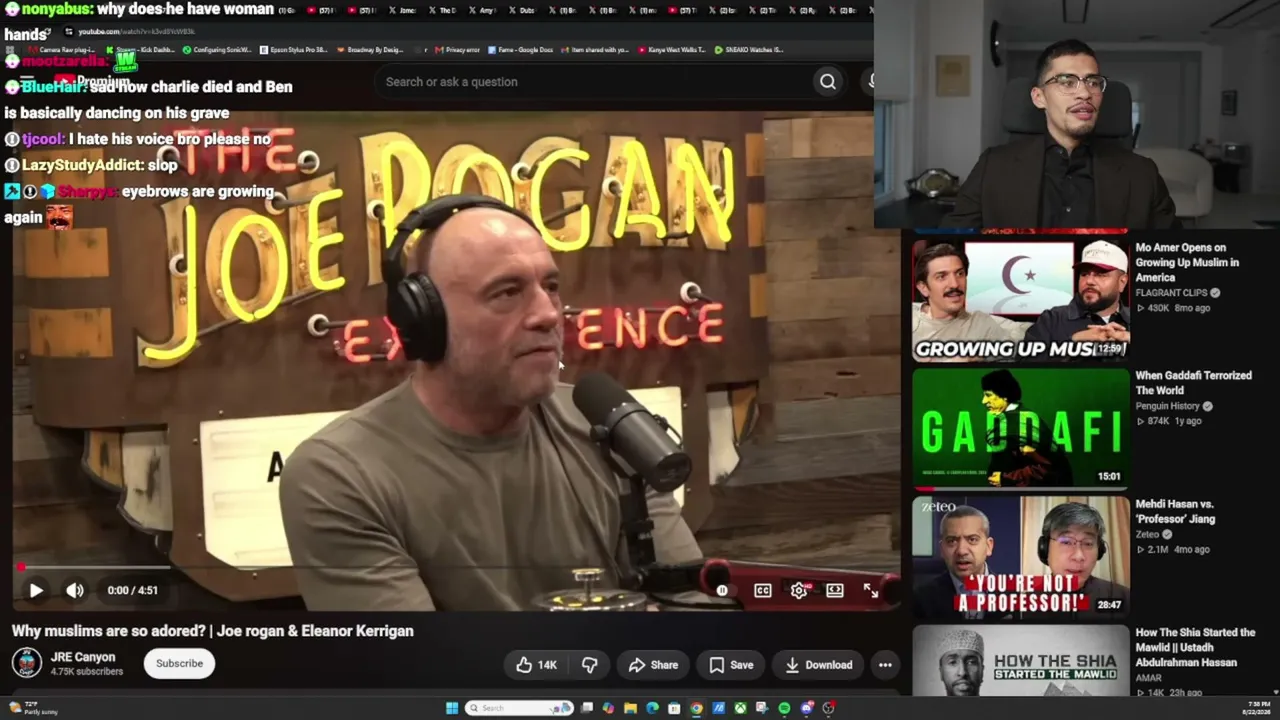Open the 'Item shared with yo...' bookmark
Viewport: 1280px width, 720px height.
click(x=594, y=49)
